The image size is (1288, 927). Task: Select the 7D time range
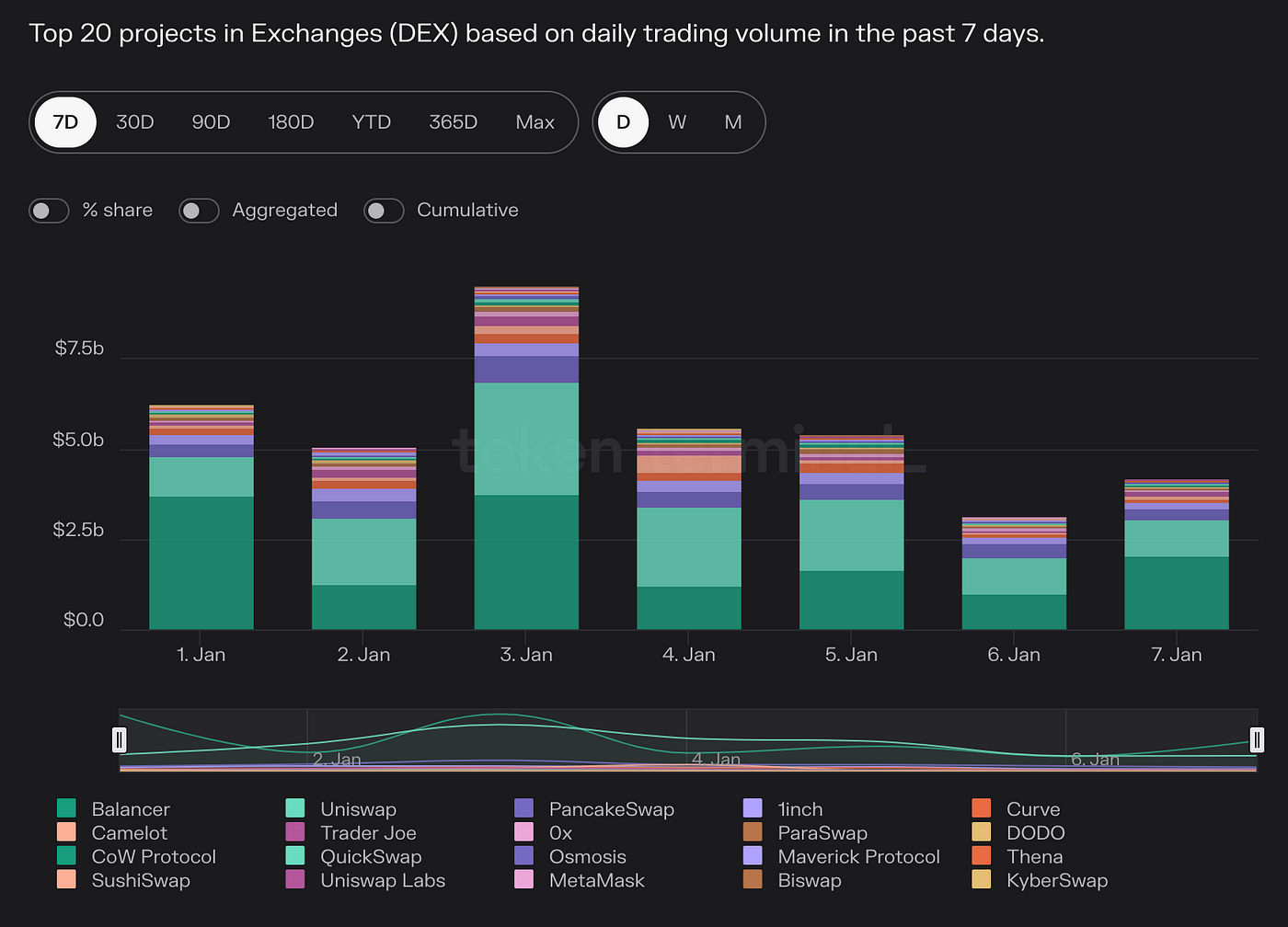pos(65,122)
